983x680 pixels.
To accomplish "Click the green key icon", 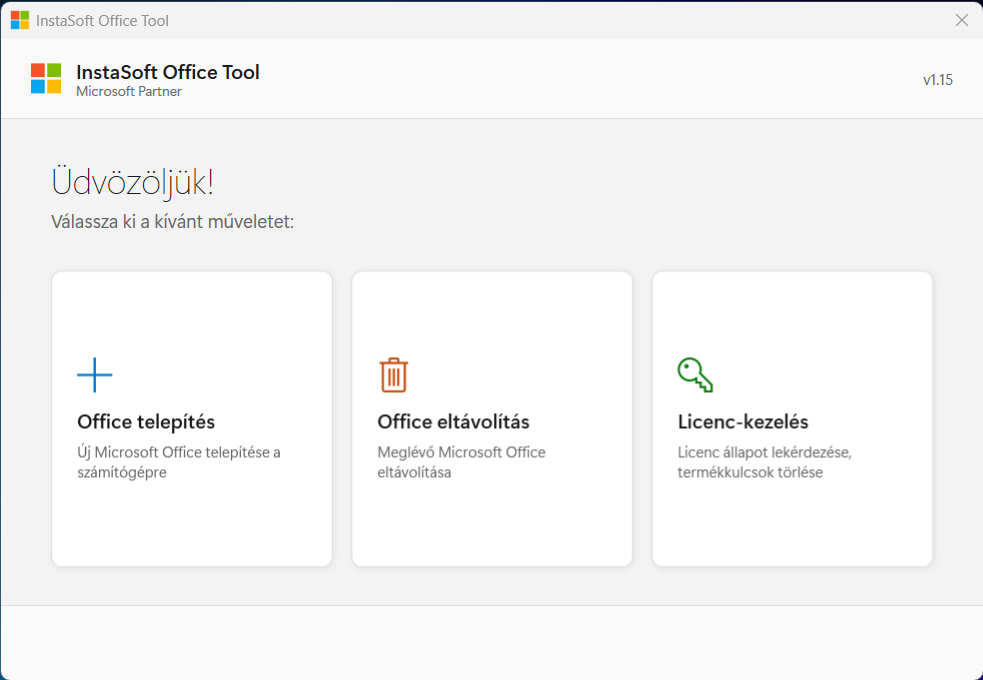I will [x=694, y=375].
